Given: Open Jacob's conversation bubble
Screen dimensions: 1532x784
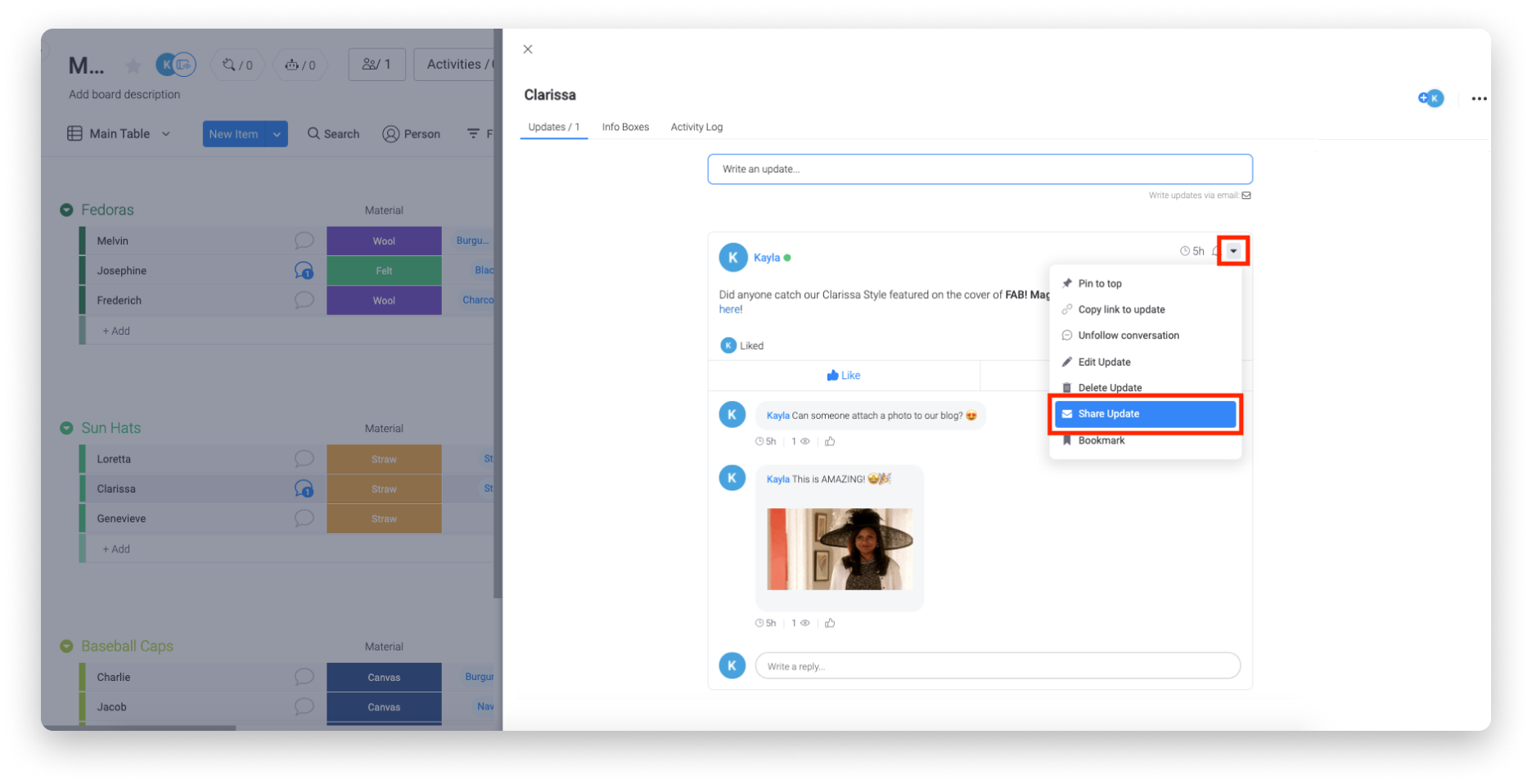Looking at the screenshot, I should click(304, 707).
